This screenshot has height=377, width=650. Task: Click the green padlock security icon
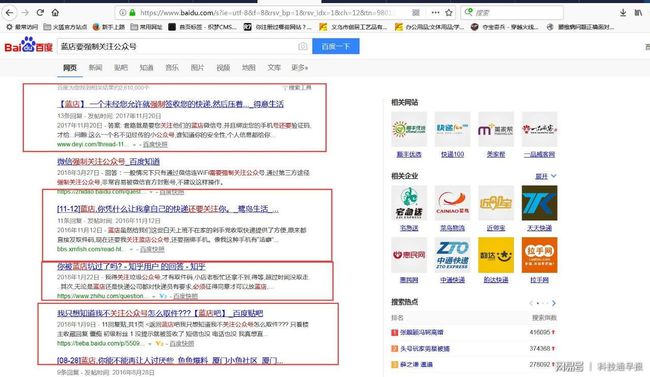pos(132,13)
